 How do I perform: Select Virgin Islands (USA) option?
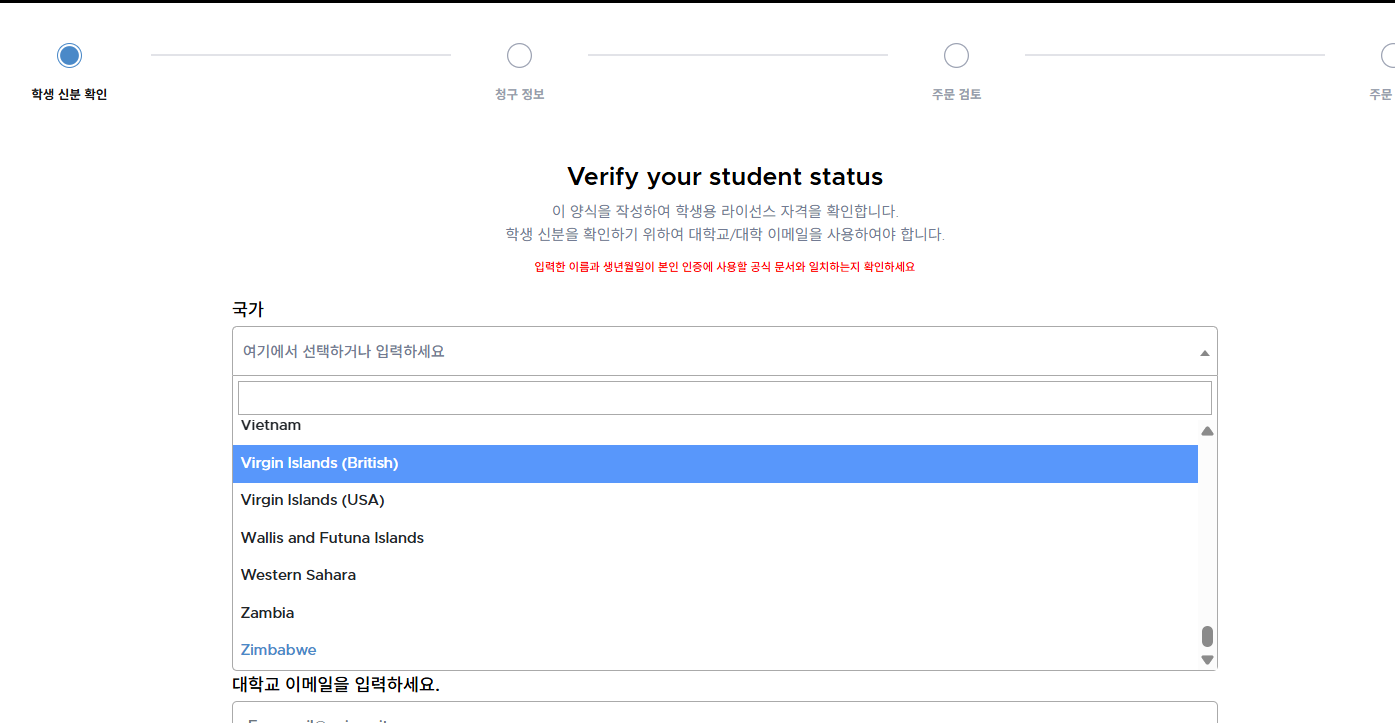pos(313,500)
